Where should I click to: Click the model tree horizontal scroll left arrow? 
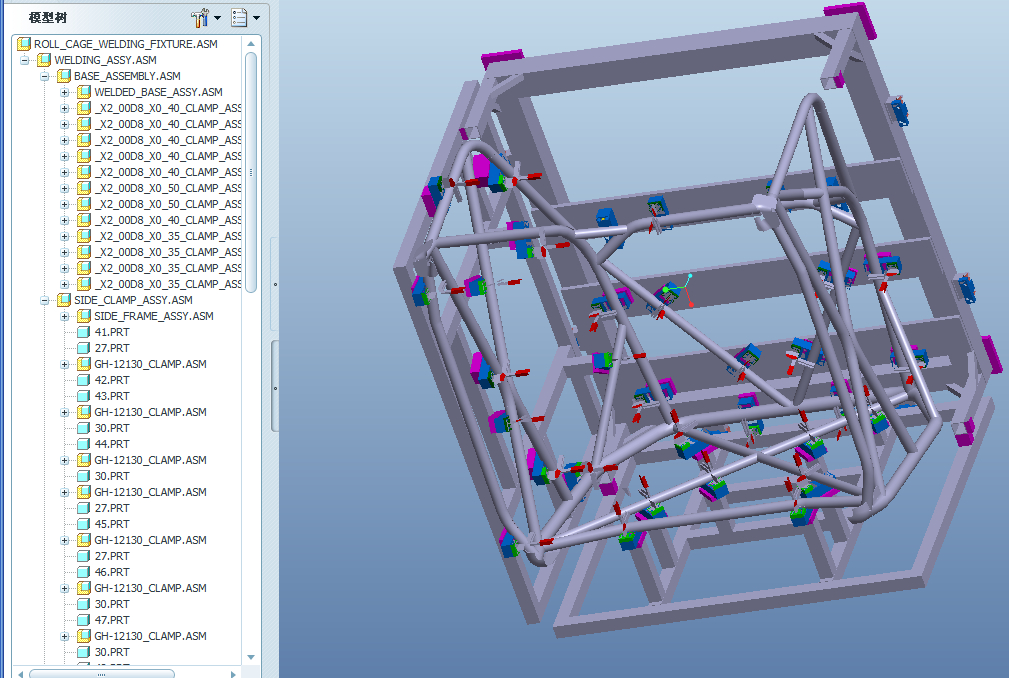tap(21, 674)
